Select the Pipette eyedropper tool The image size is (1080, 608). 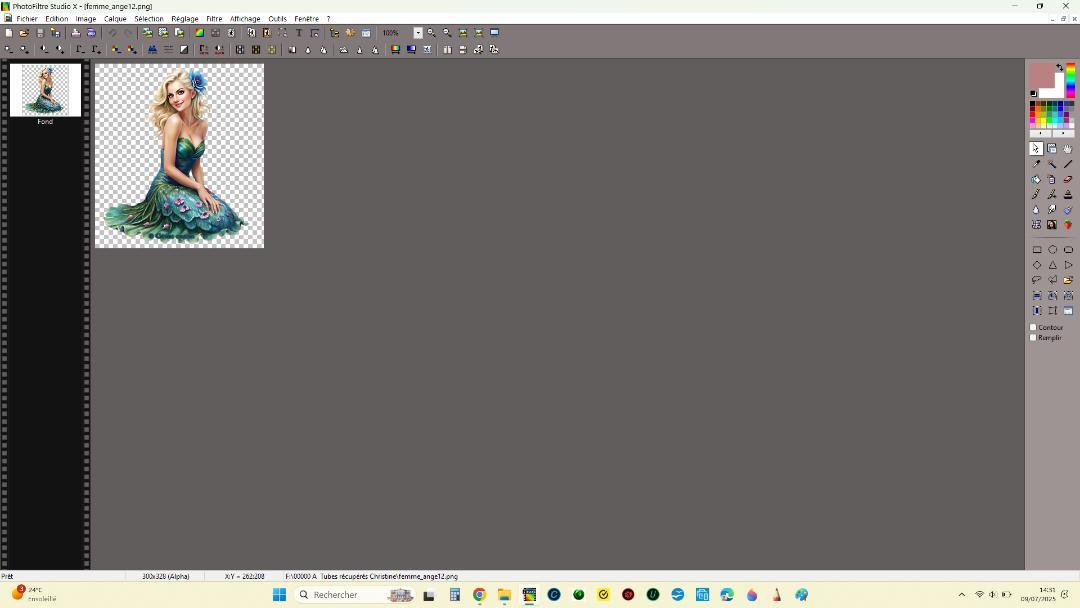(x=1036, y=164)
